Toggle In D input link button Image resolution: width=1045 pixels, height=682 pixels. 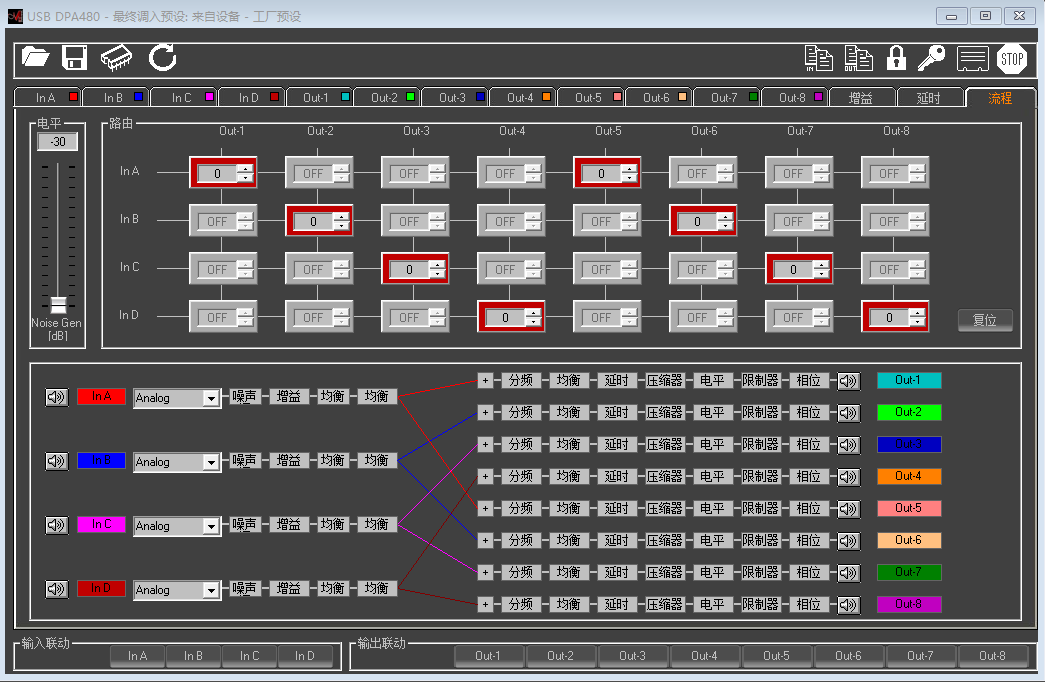click(305, 656)
